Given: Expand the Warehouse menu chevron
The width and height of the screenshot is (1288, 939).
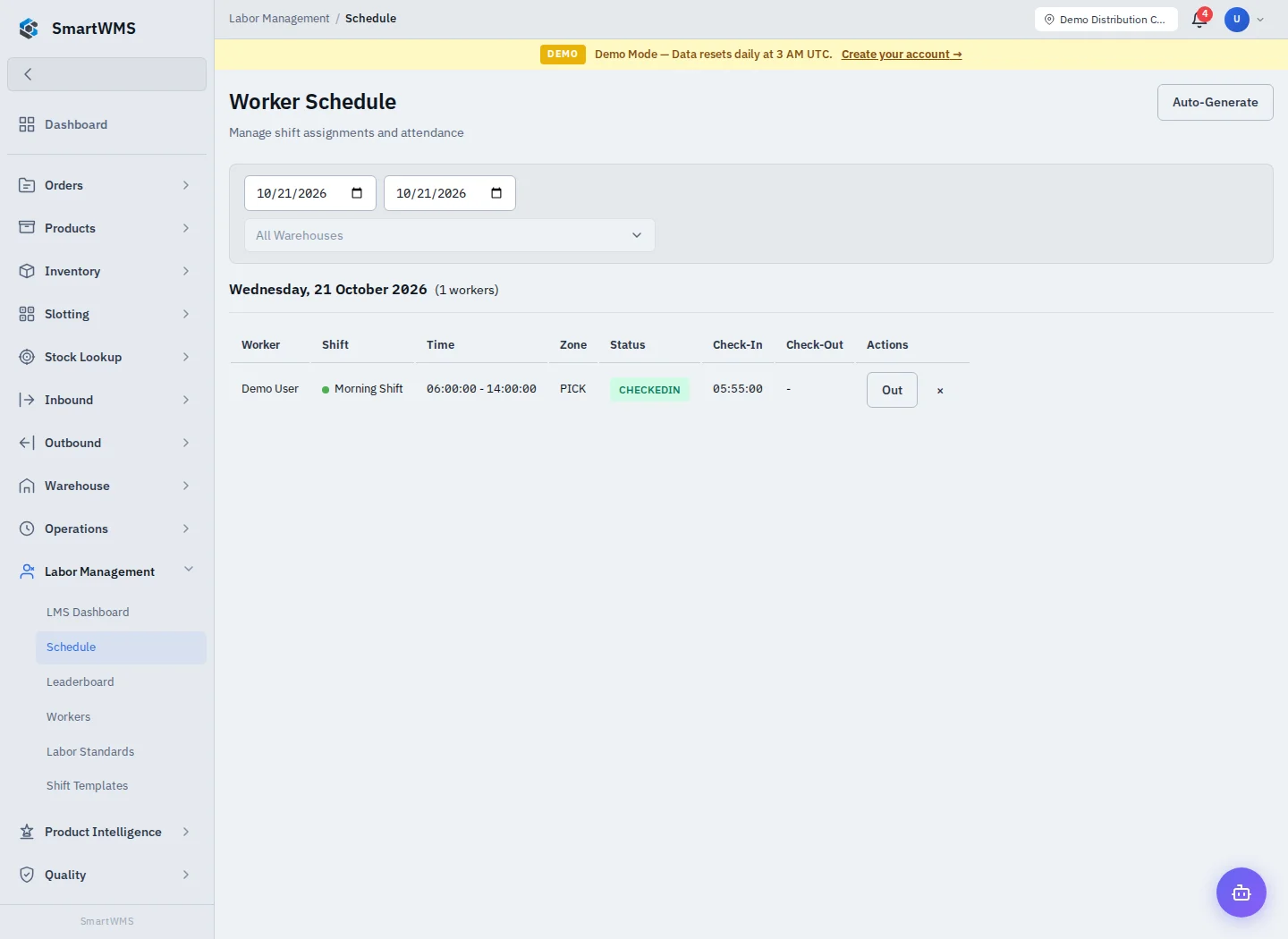Looking at the screenshot, I should click(x=186, y=486).
